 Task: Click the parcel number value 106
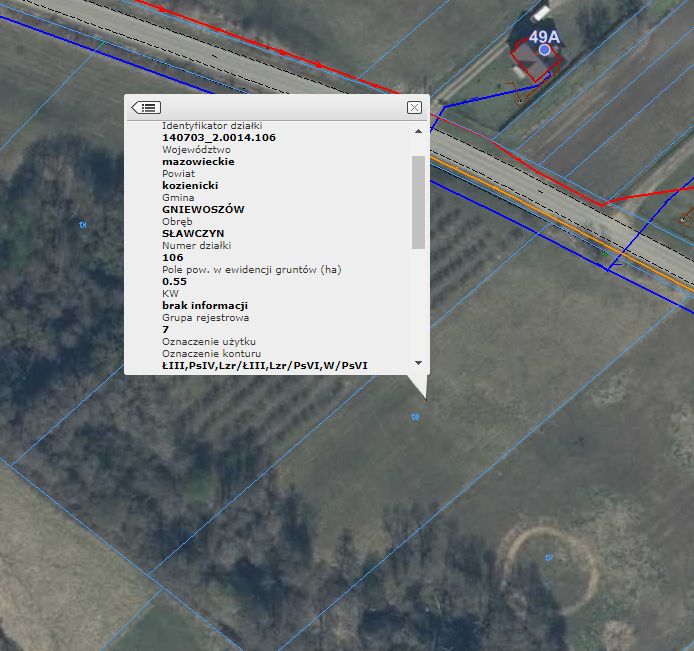click(173, 258)
